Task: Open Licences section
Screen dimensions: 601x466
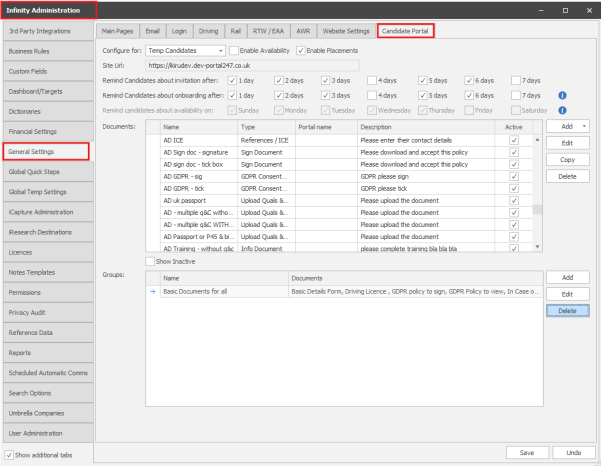Action: (x=48, y=253)
